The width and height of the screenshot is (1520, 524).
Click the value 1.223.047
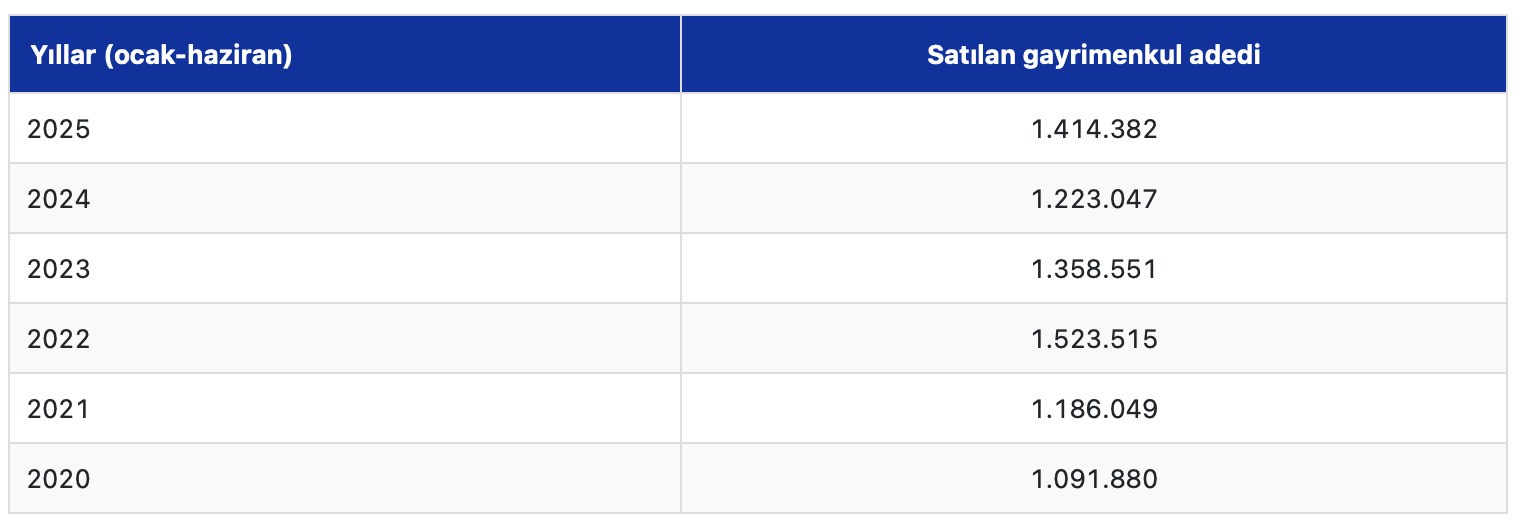click(x=1094, y=199)
